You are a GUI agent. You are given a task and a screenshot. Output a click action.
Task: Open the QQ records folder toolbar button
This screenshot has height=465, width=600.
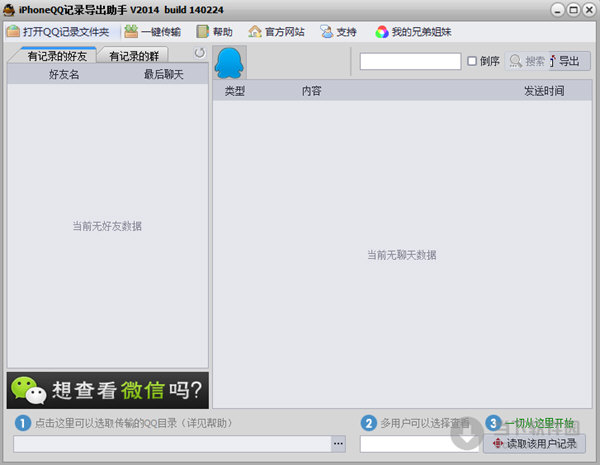coord(59,32)
